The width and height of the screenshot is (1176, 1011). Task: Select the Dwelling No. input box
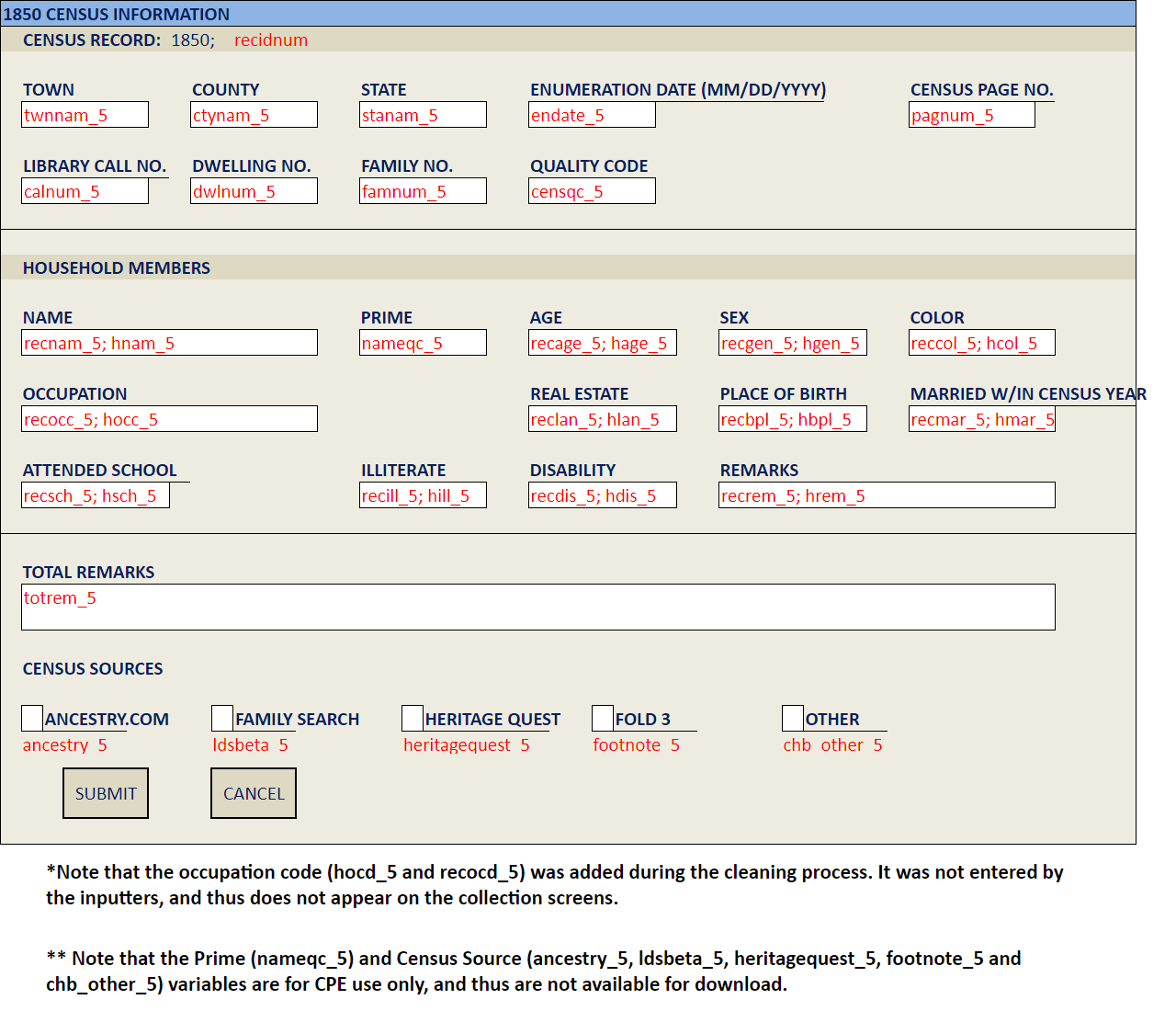click(x=254, y=191)
